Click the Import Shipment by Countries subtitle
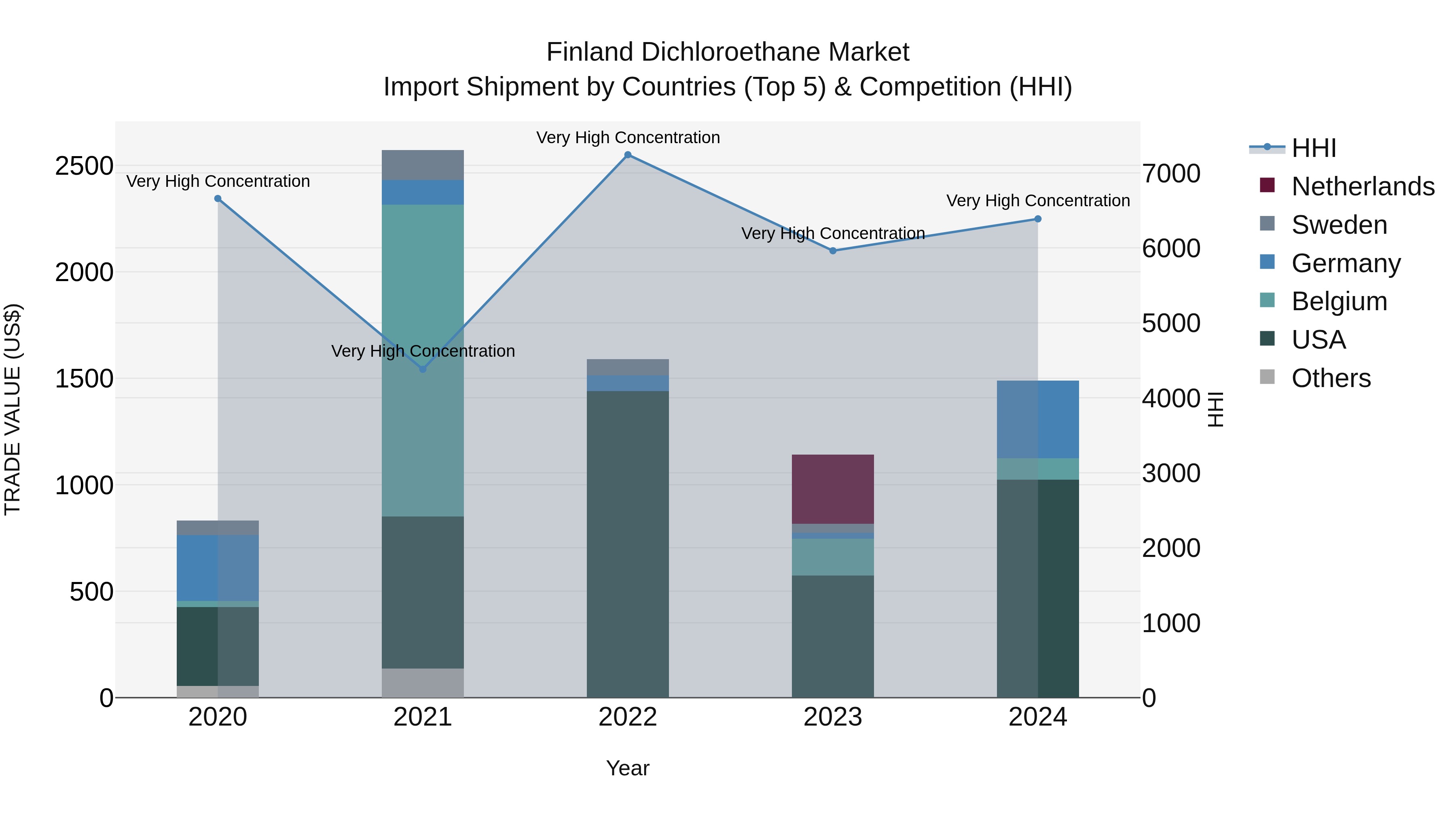The width and height of the screenshot is (1456, 819). (728, 87)
